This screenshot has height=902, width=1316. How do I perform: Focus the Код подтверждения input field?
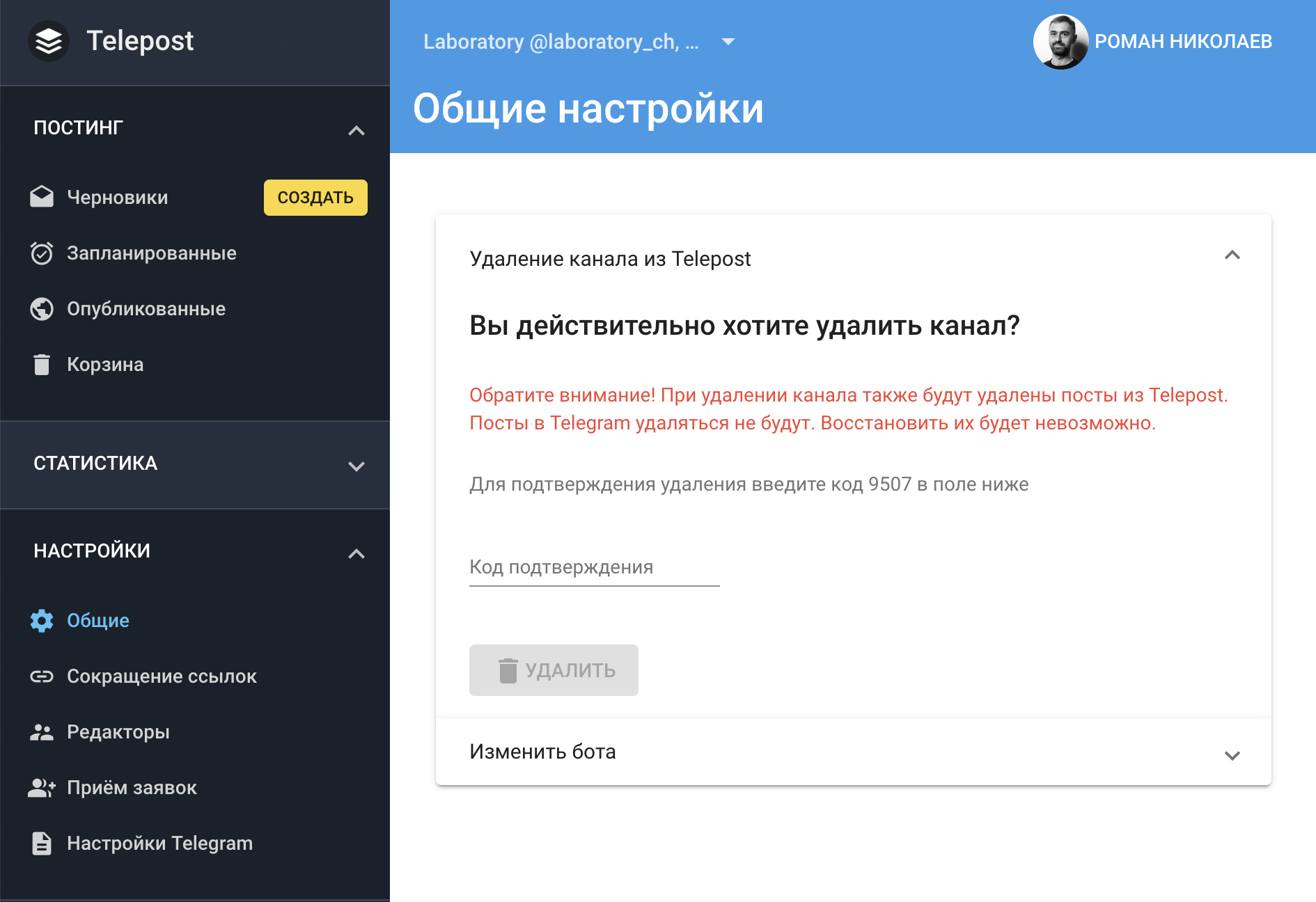pyautogui.click(x=595, y=567)
